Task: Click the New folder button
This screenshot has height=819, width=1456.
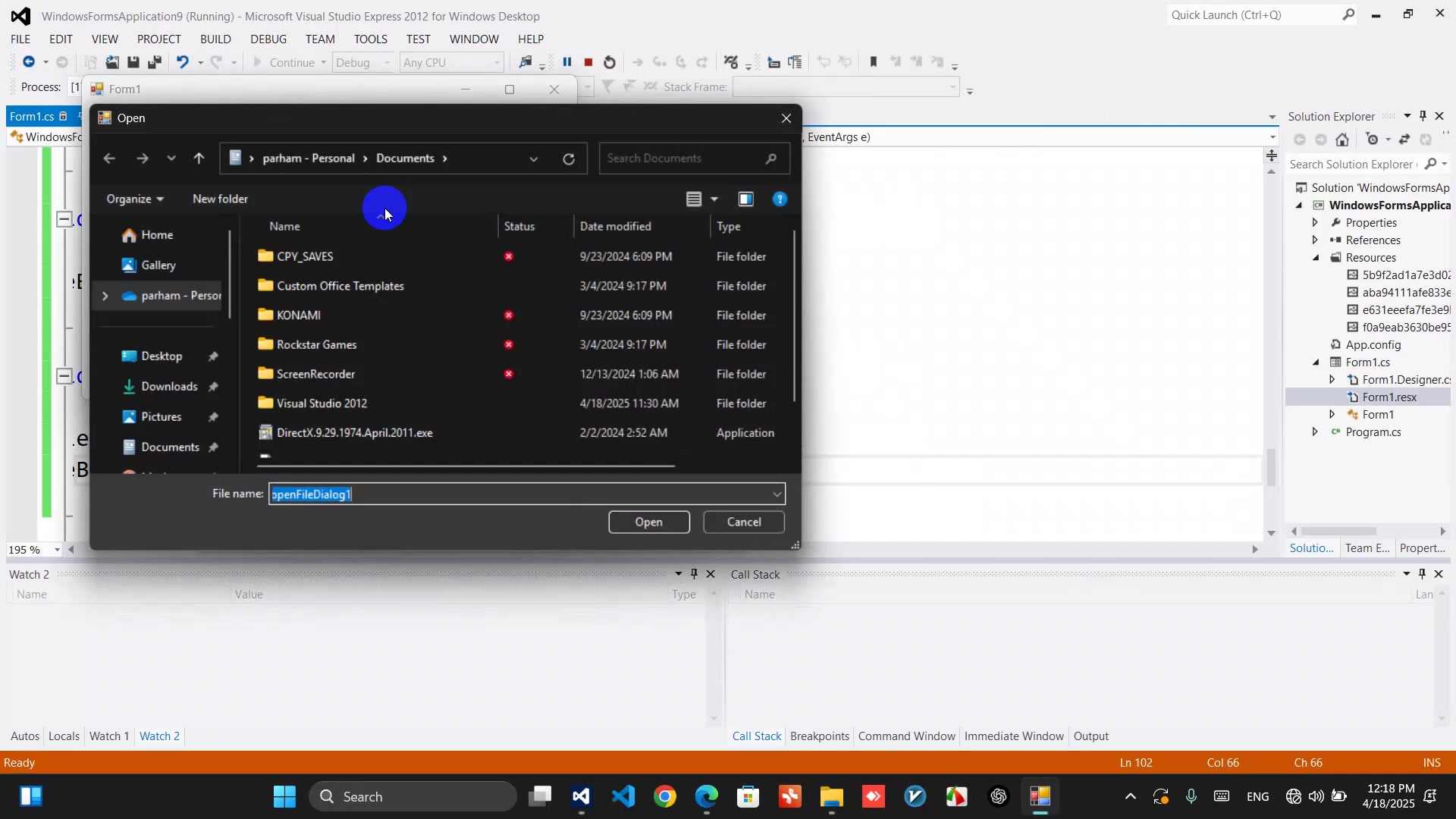Action: (220, 199)
